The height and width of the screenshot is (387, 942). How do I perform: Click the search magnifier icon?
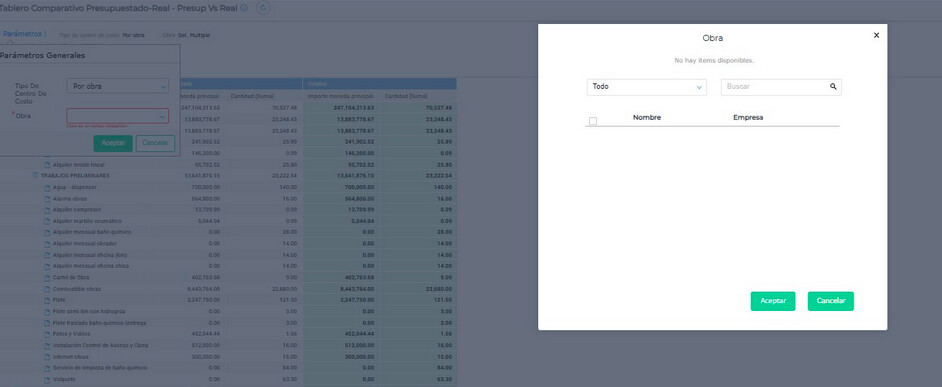point(833,87)
